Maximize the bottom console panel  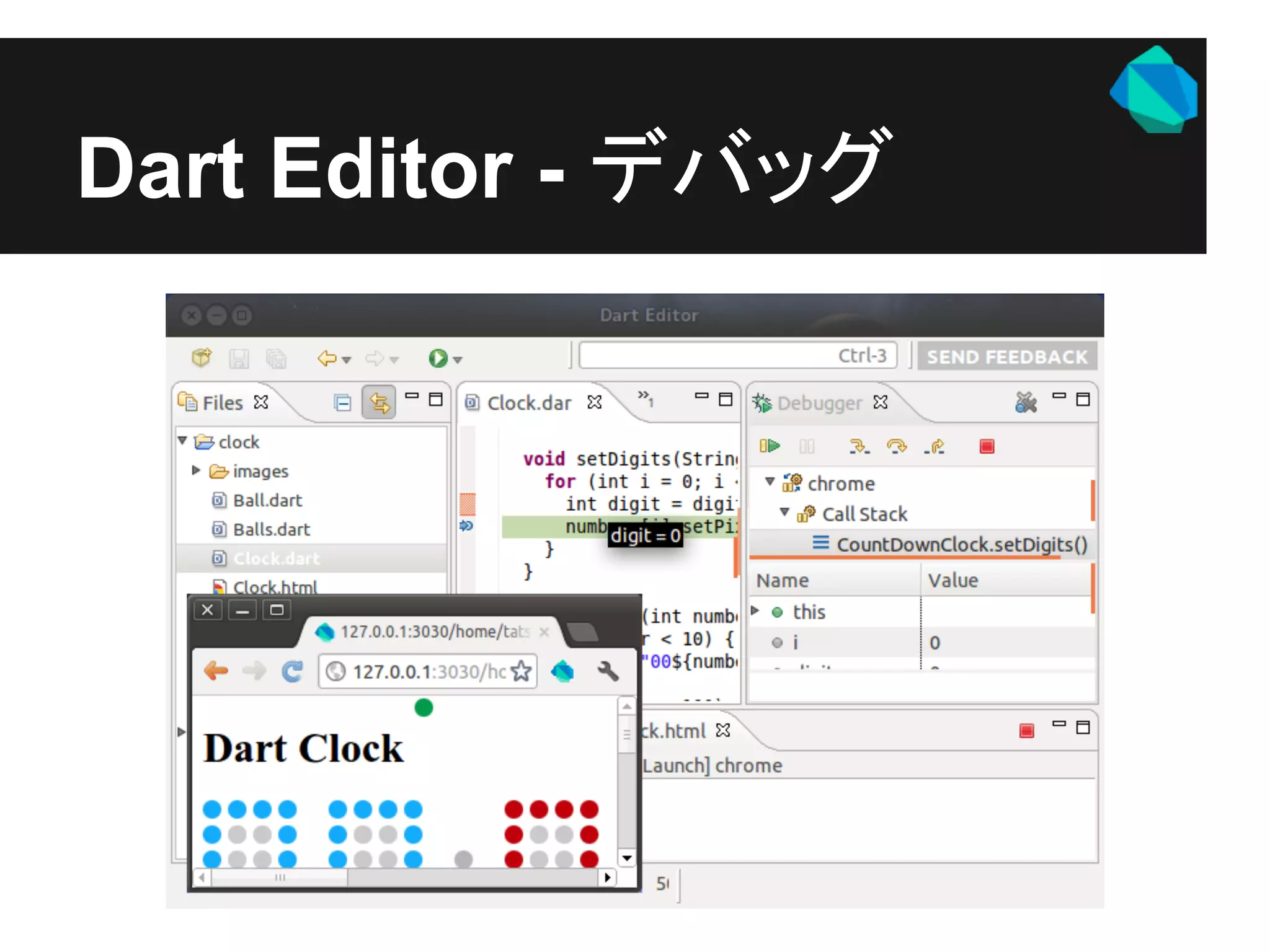1083,728
